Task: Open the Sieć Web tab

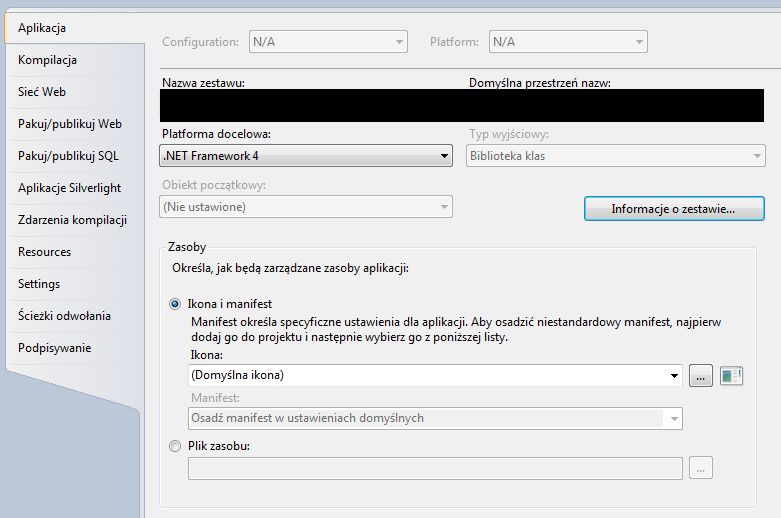Action: [76, 92]
